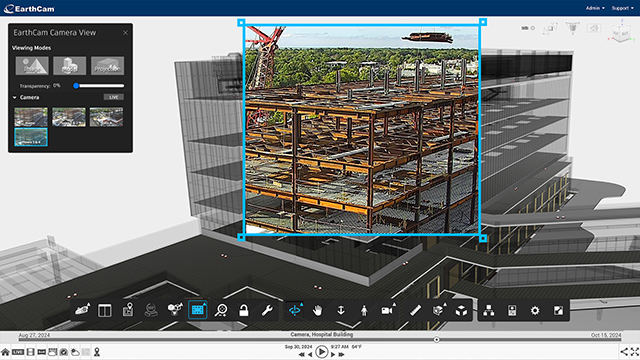Select the second camera thumbnail
This screenshot has height=360, width=640.
(x=69, y=117)
